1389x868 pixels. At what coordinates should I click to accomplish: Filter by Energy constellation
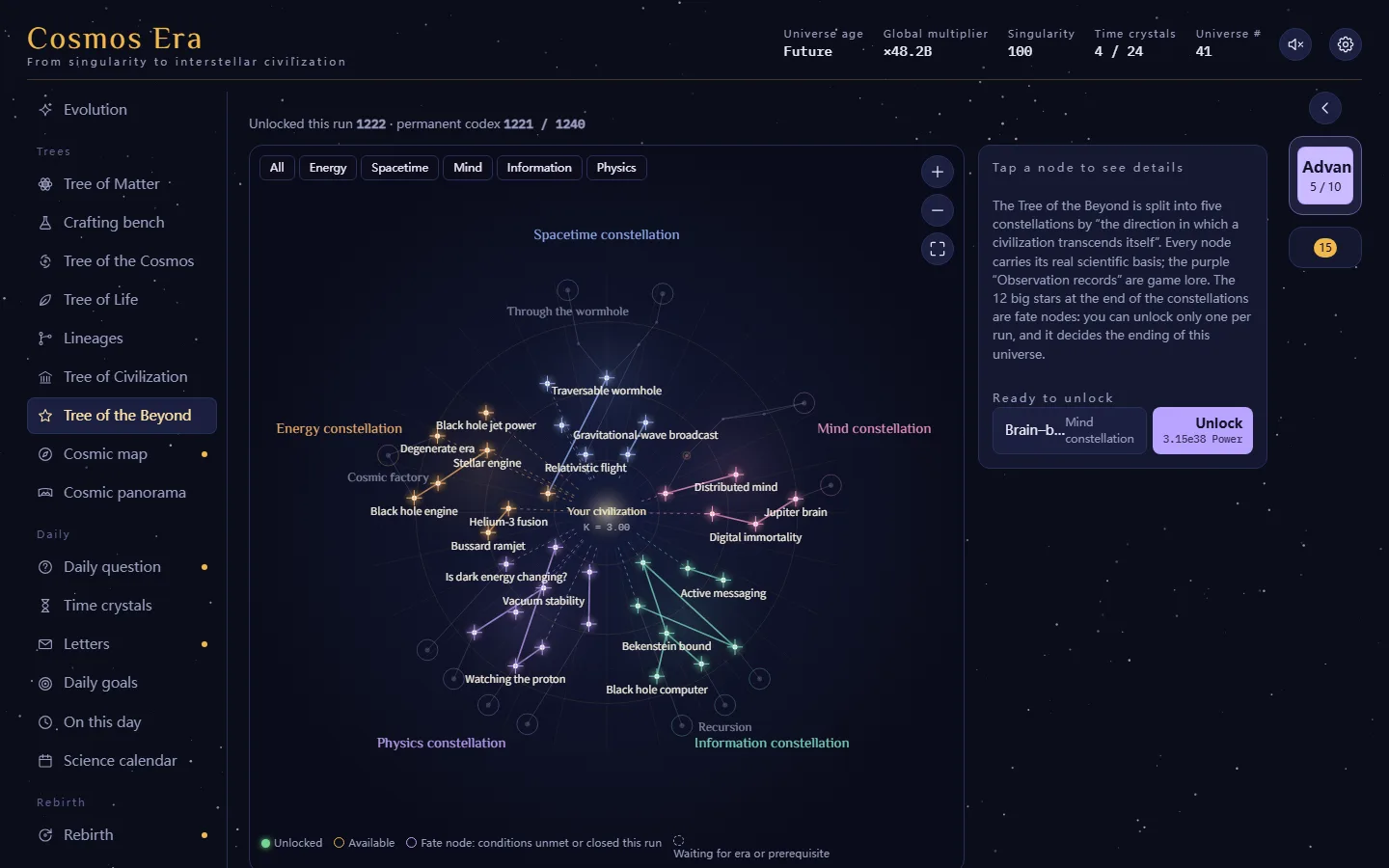click(x=328, y=168)
